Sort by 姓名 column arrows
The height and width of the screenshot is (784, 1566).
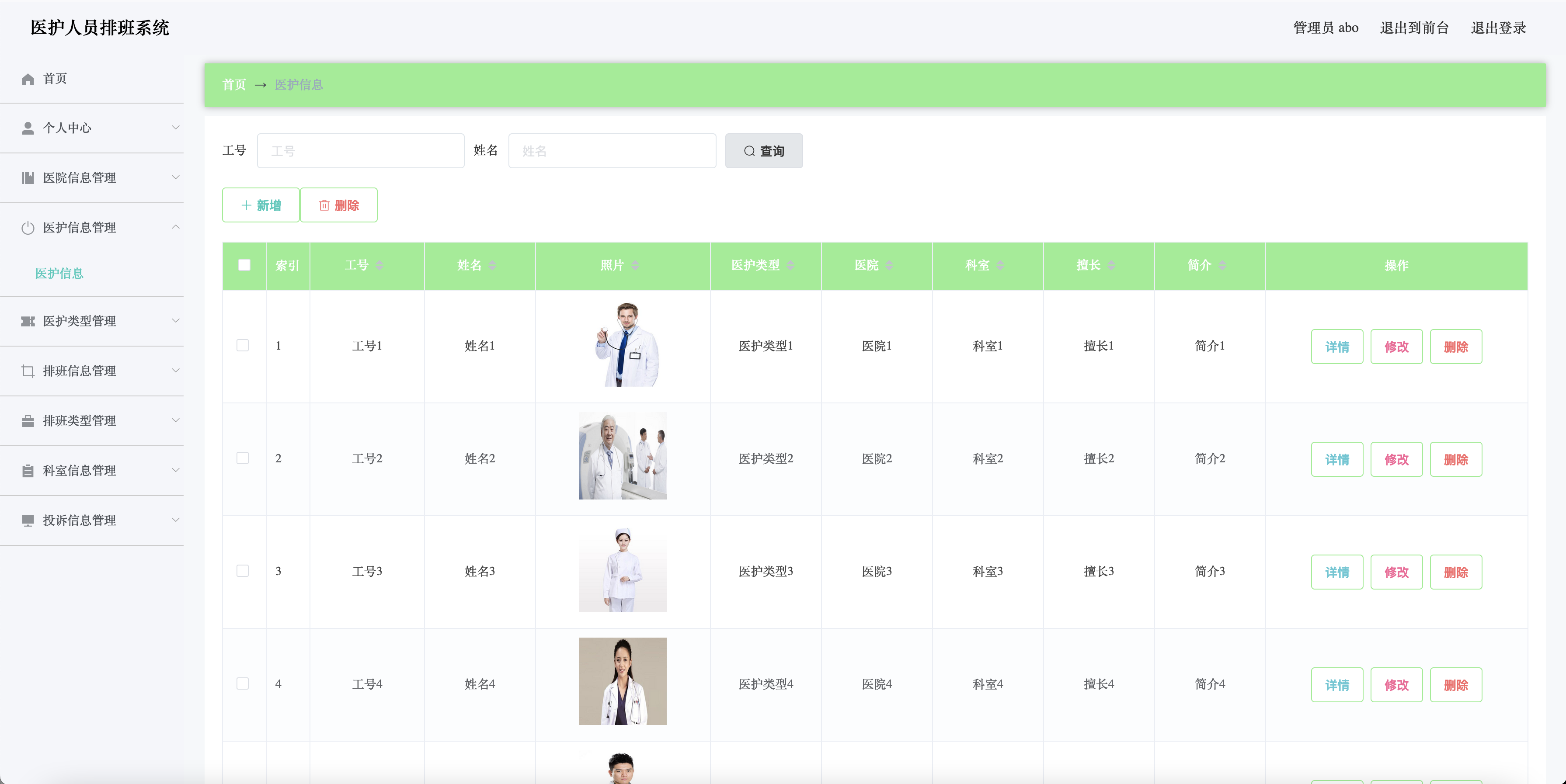pos(492,266)
